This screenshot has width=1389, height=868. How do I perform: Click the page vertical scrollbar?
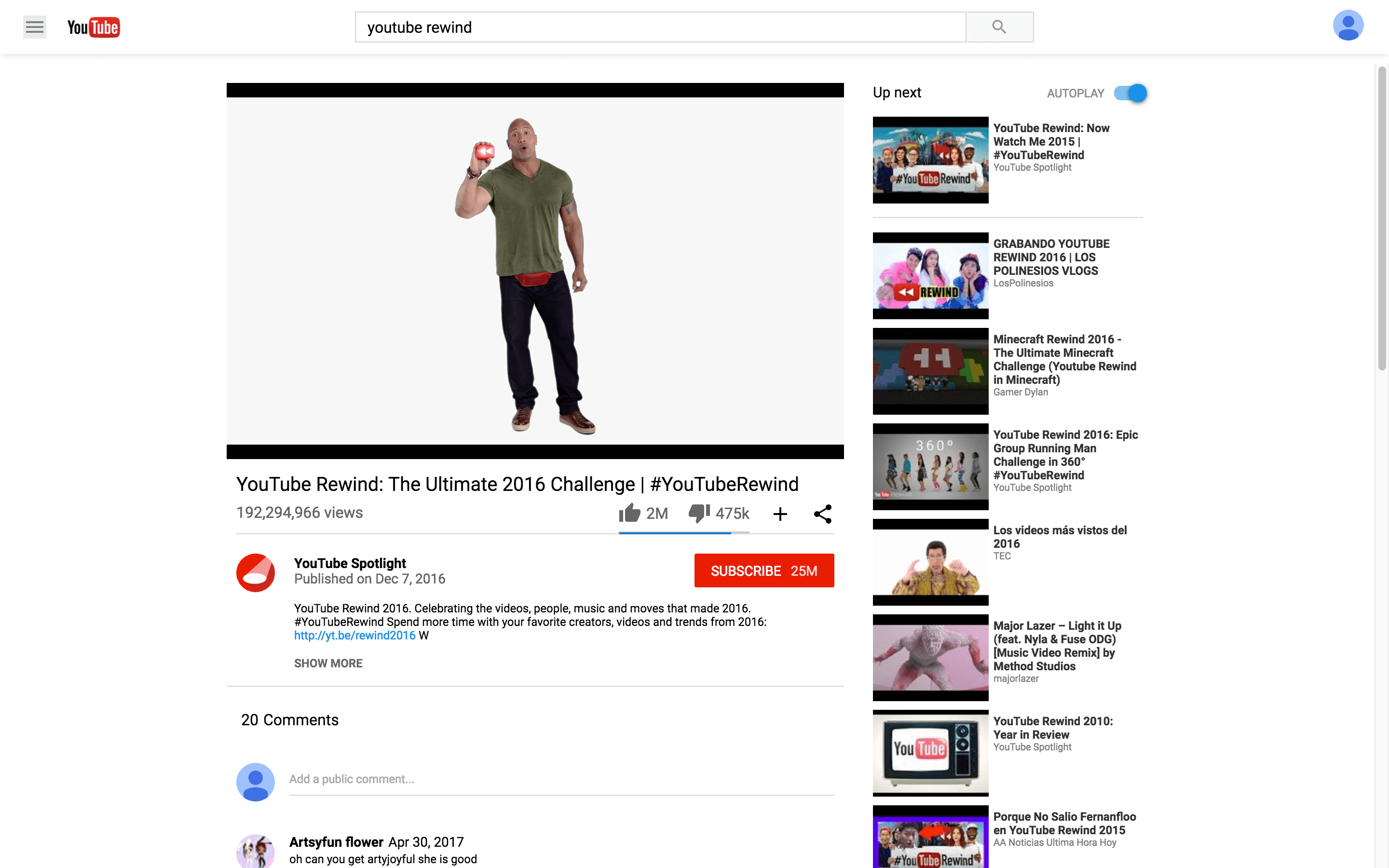click(1382, 218)
